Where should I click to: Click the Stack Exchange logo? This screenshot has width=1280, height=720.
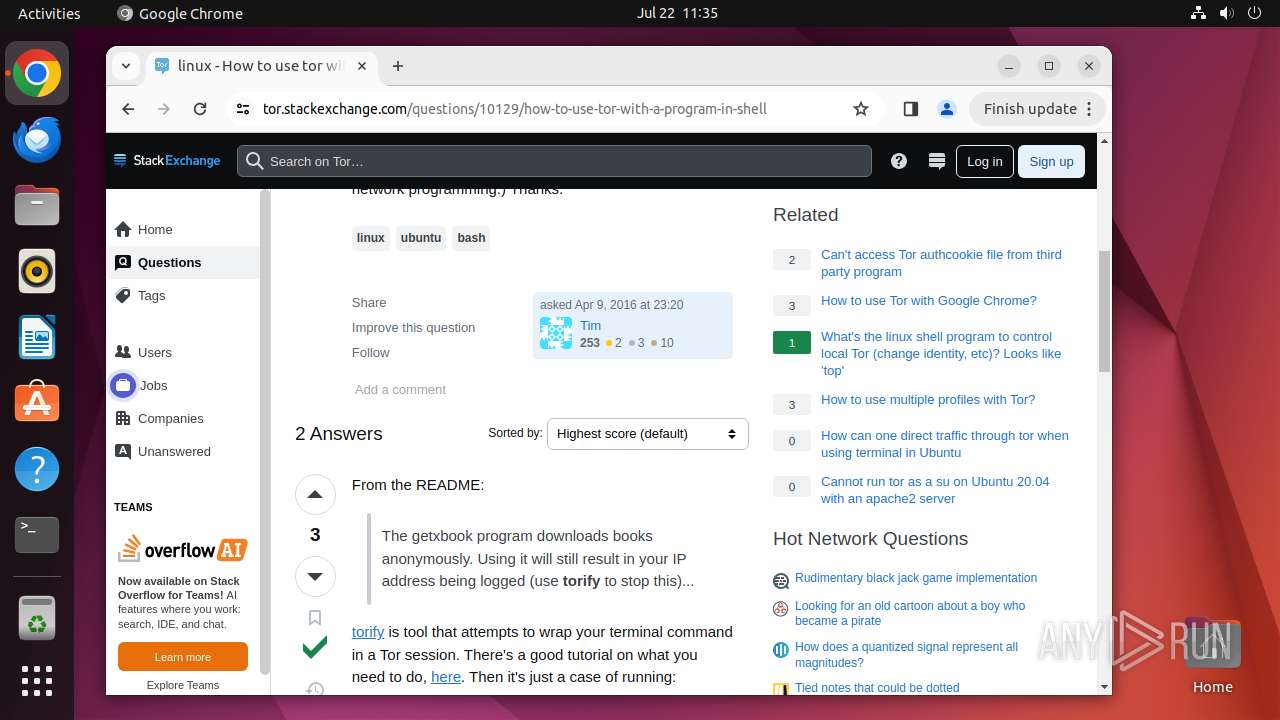point(167,161)
